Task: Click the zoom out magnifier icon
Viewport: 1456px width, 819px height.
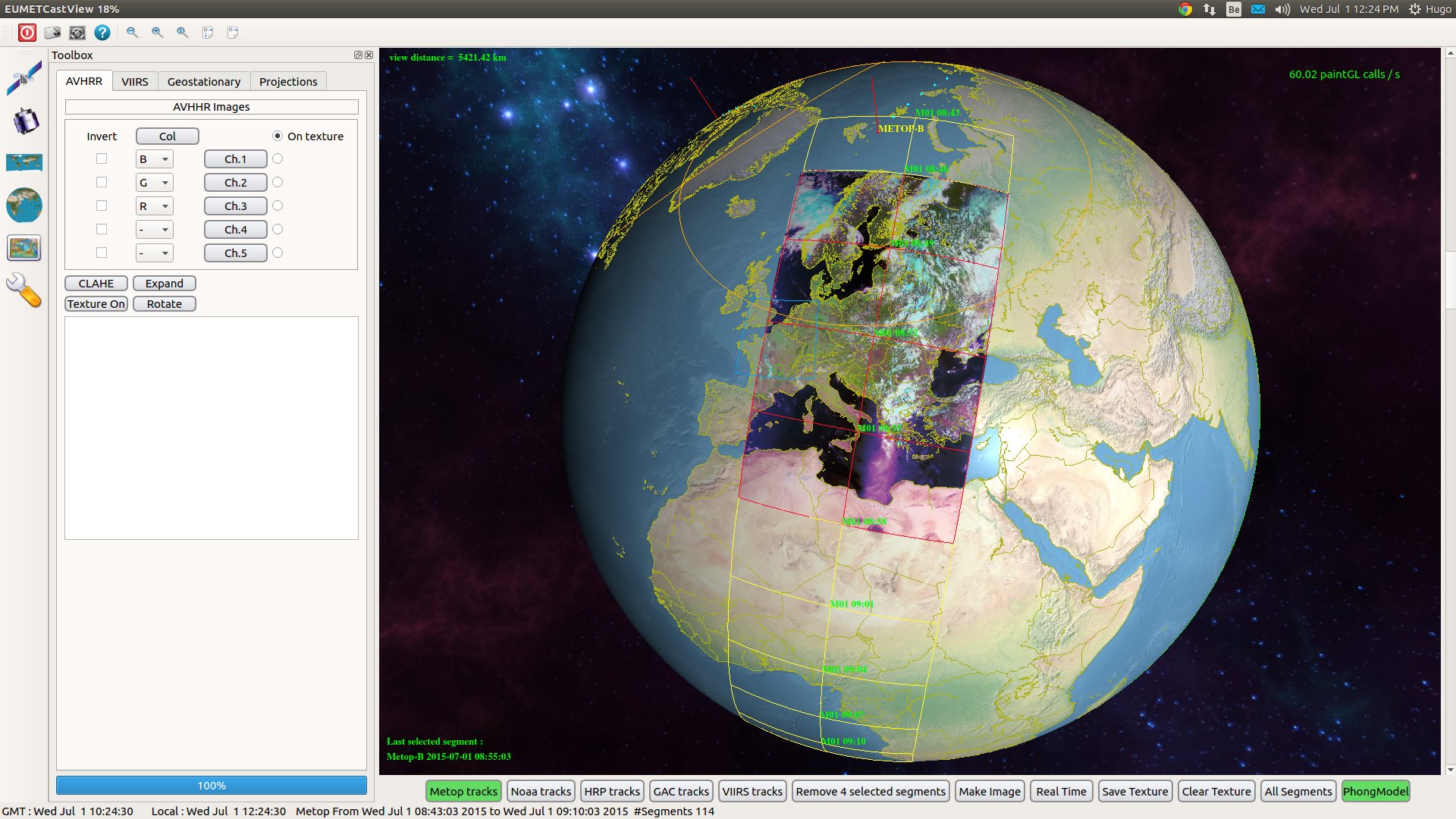Action: (133, 33)
